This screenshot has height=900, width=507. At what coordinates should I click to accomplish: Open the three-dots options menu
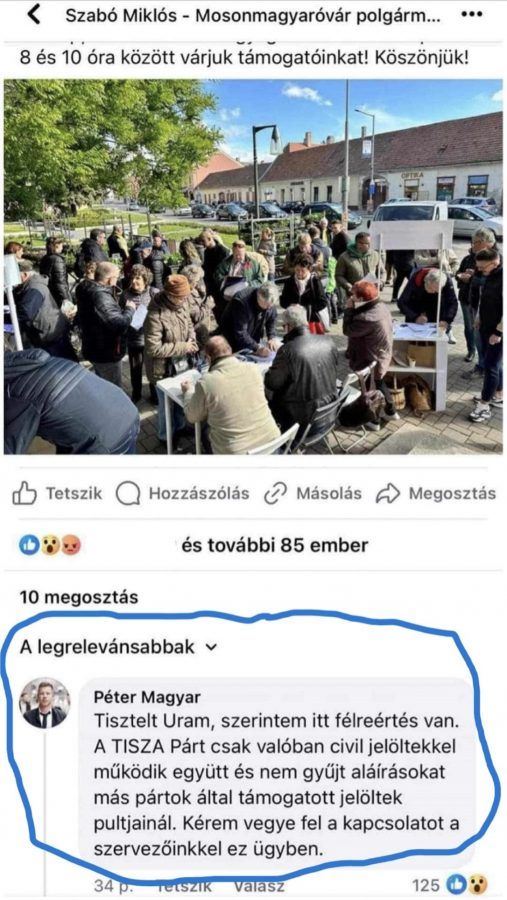click(x=472, y=15)
